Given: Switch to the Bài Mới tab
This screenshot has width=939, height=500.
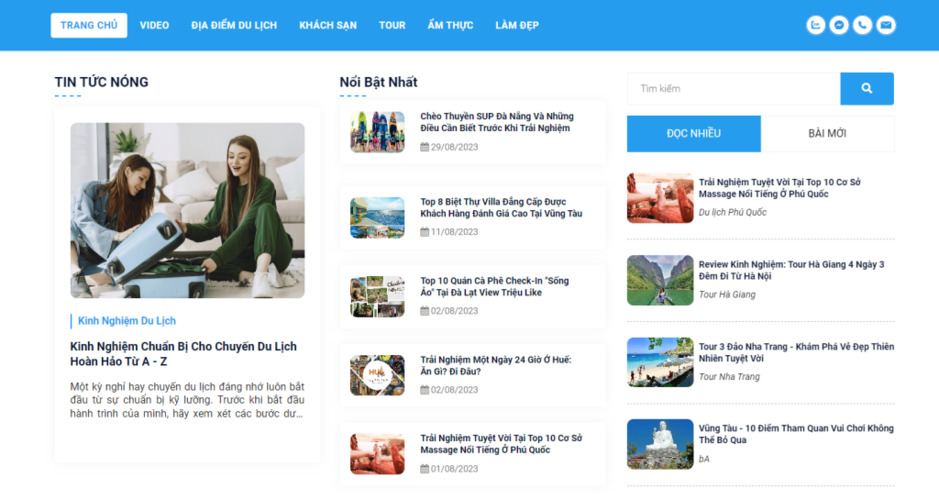Looking at the screenshot, I should click(827, 134).
